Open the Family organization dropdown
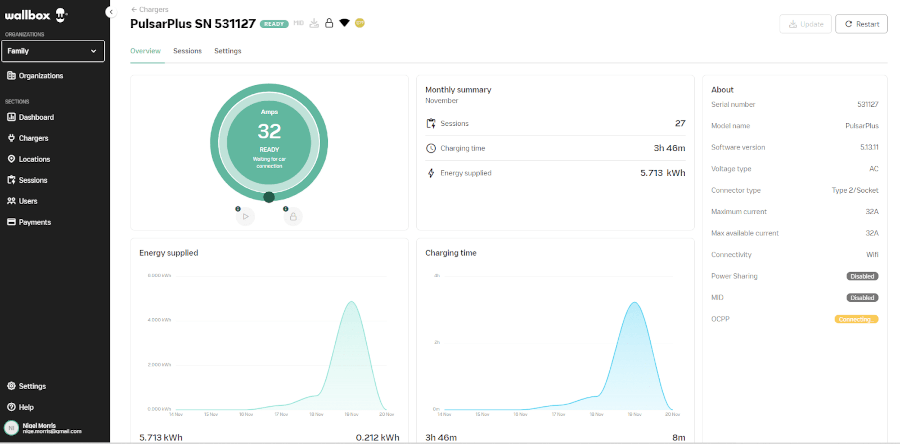900x444 pixels. tap(53, 51)
